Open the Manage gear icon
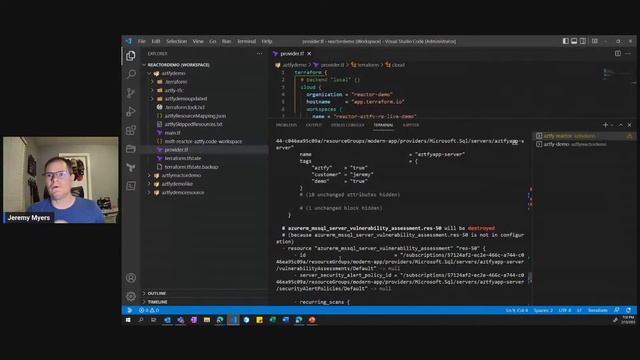Screen dimensions: 640x360 [131, 296]
